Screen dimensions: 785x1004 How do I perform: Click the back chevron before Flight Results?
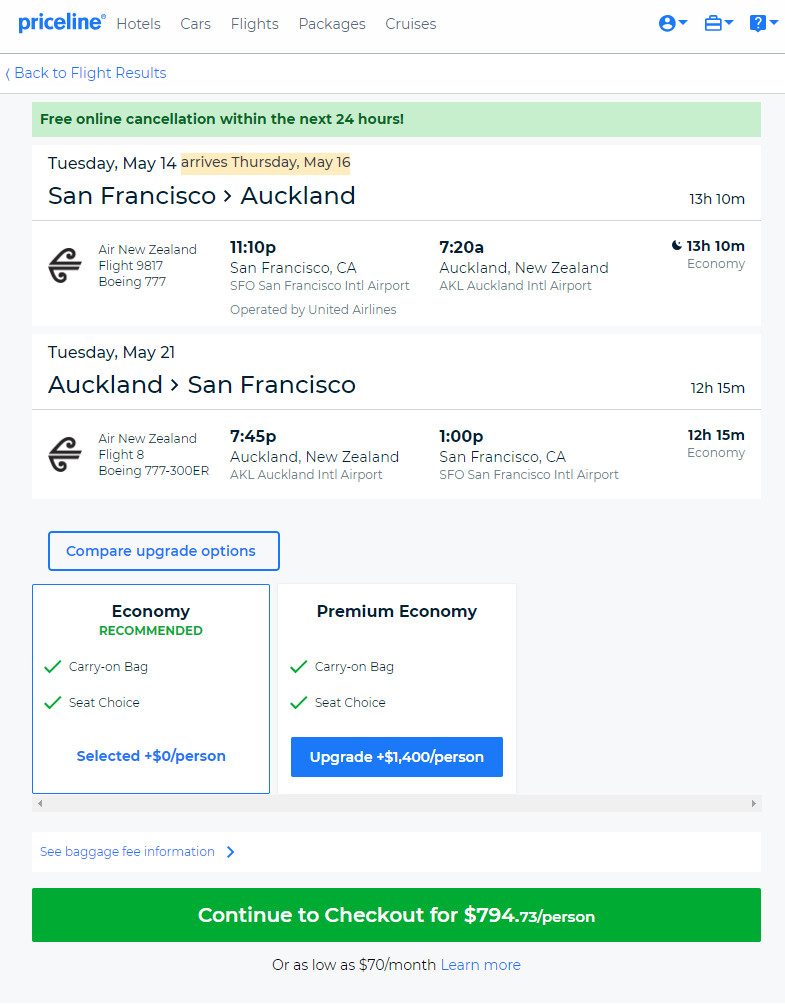tap(8, 74)
